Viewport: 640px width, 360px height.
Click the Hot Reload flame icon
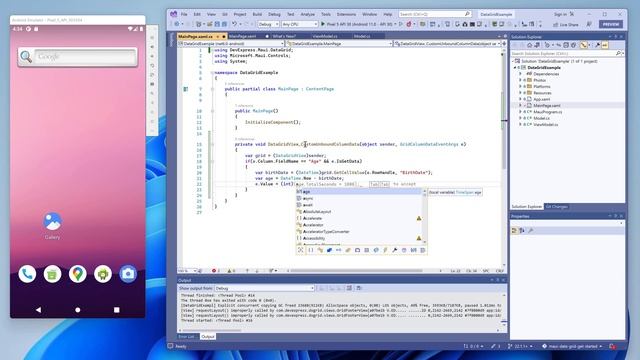pos(409,24)
